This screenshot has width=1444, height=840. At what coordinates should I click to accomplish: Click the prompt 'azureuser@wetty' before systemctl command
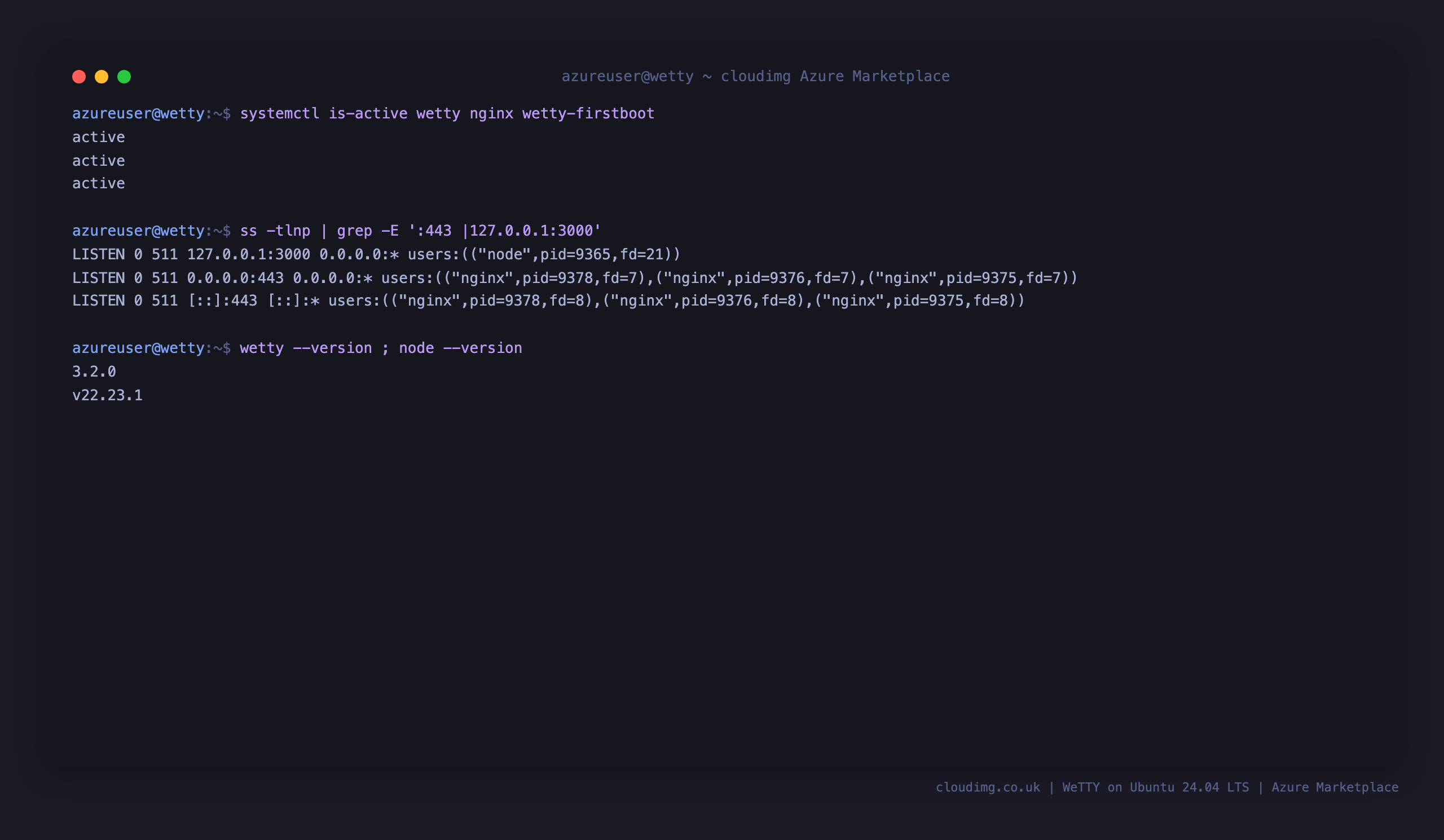pos(138,113)
